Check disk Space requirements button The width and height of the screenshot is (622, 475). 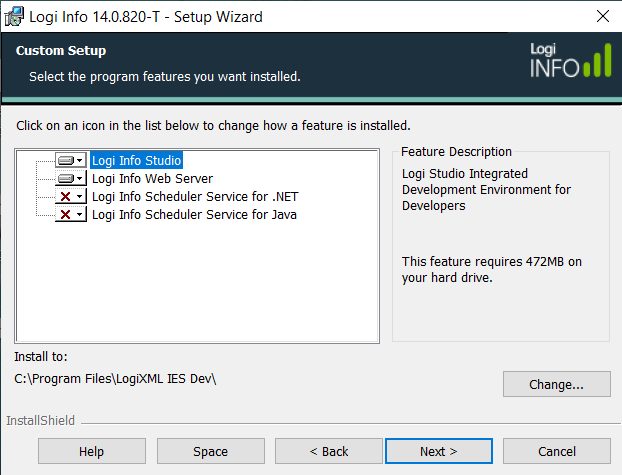pos(211,451)
